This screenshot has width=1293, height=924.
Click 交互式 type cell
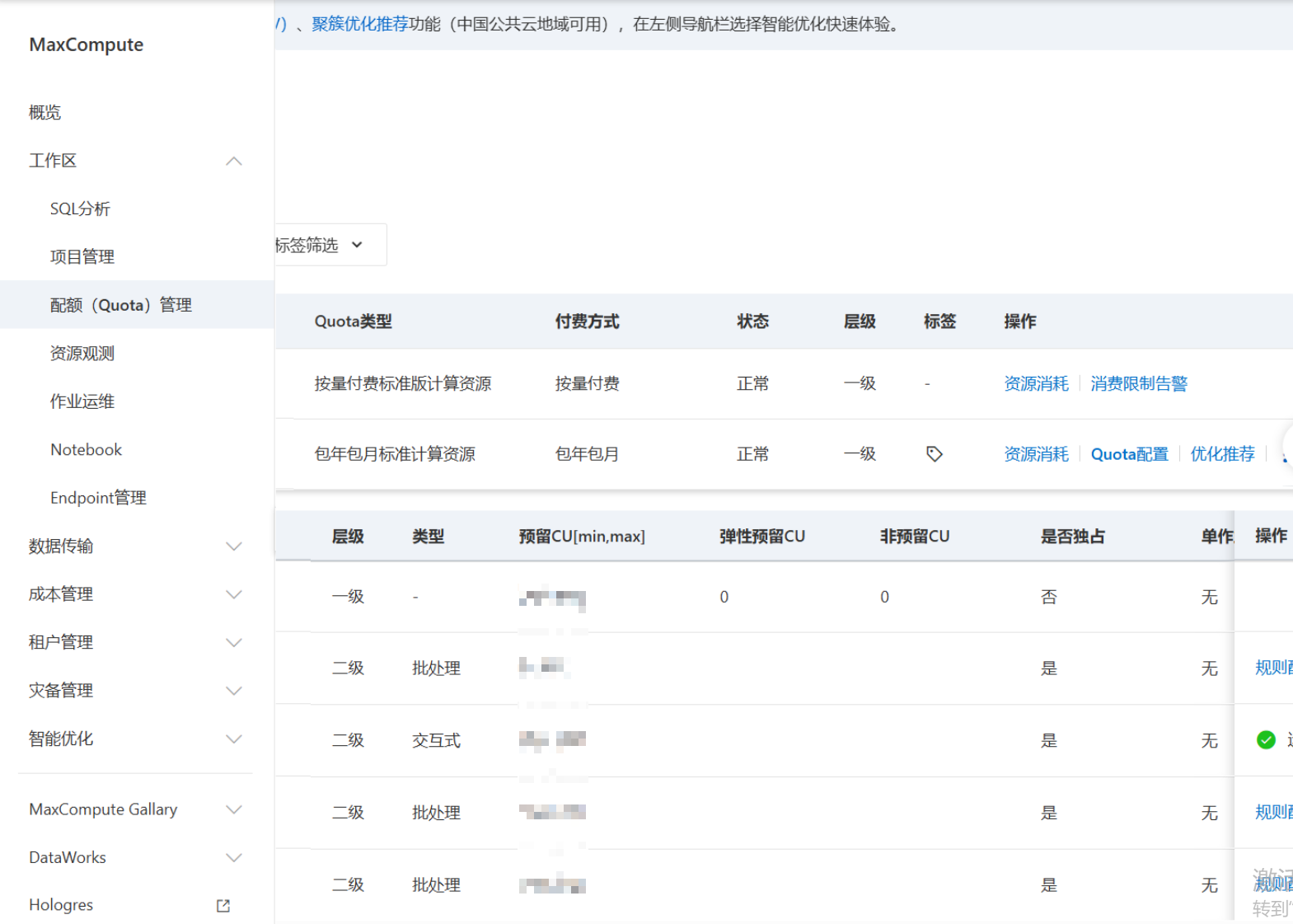pyautogui.click(x=436, y=741)
